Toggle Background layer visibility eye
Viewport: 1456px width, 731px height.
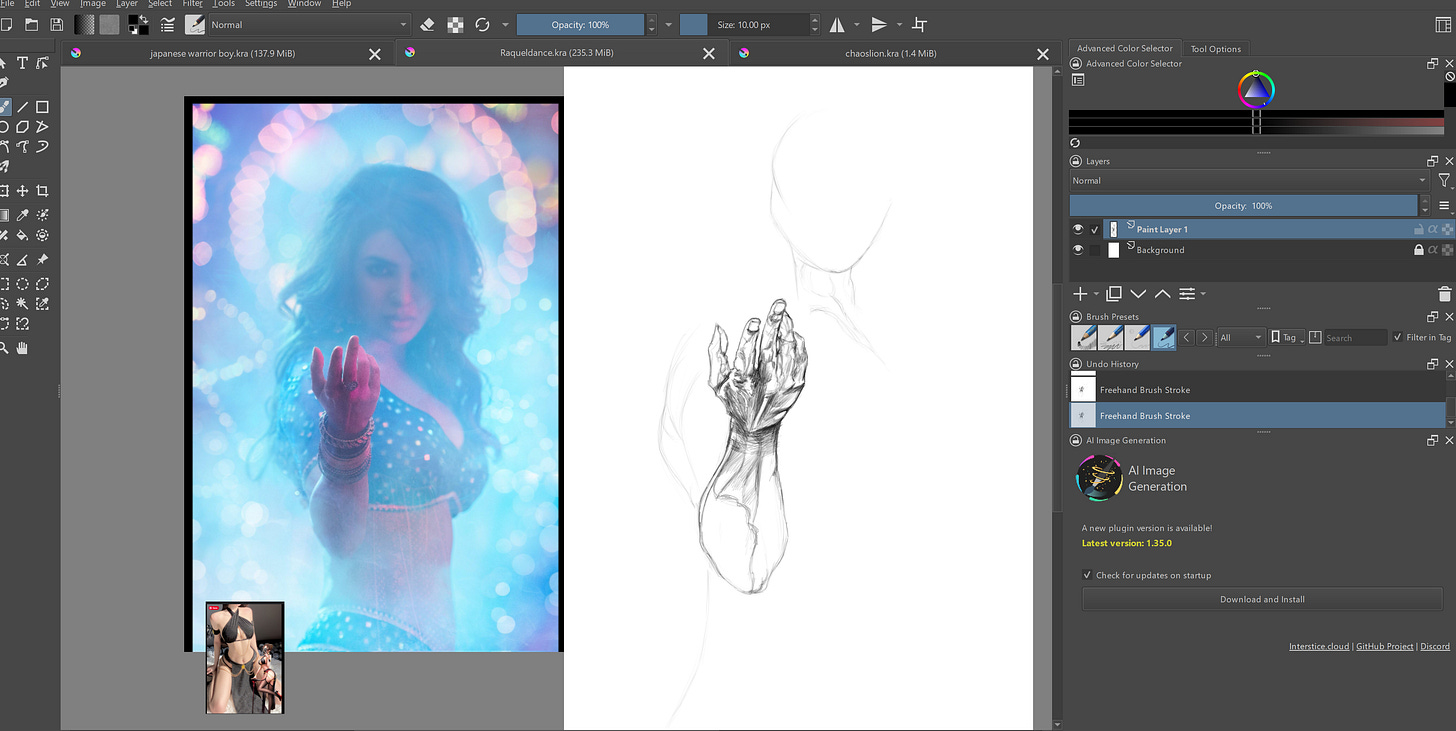point(1078,250)
